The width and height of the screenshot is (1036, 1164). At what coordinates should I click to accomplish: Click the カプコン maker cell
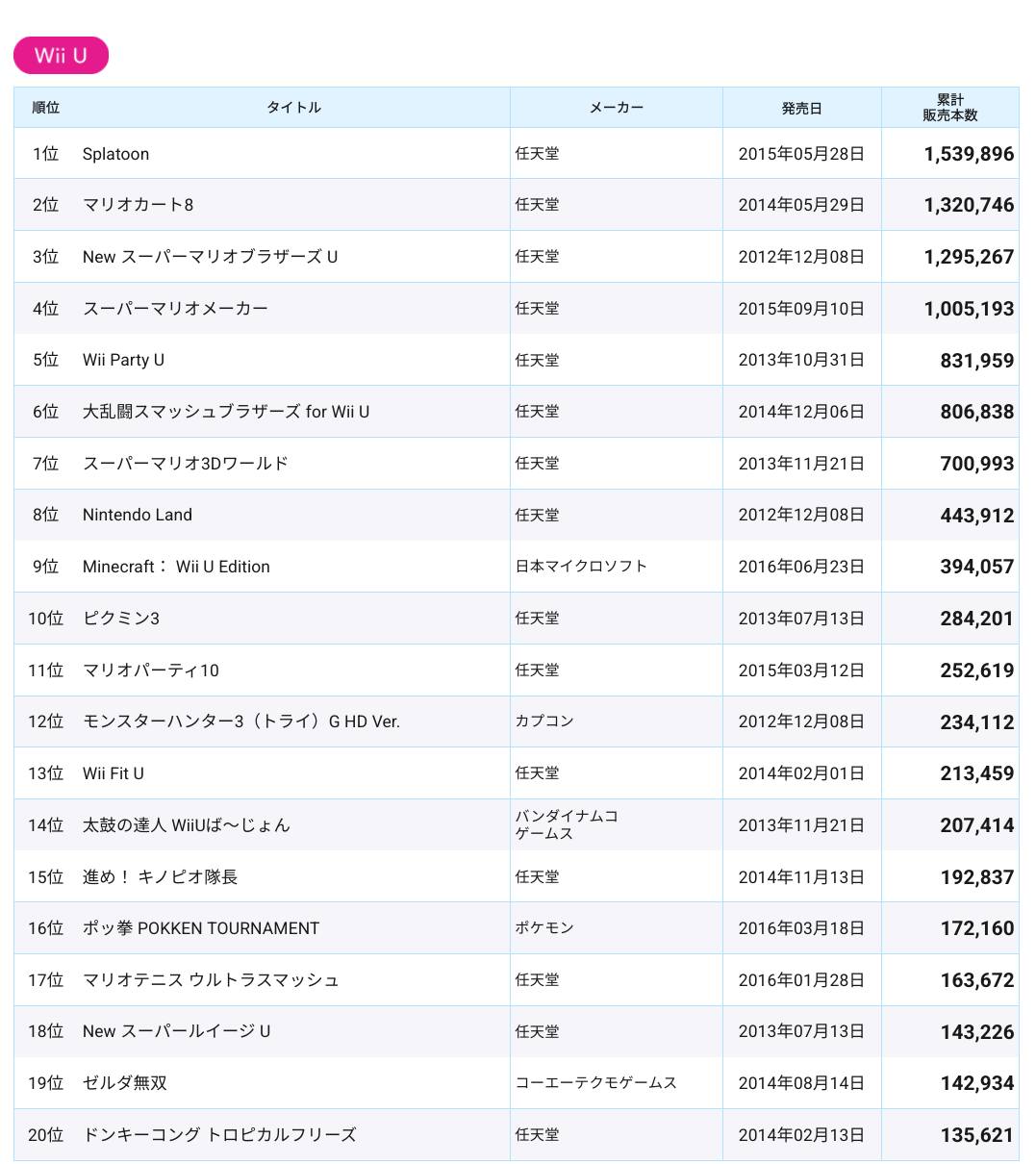pos(544,721)
